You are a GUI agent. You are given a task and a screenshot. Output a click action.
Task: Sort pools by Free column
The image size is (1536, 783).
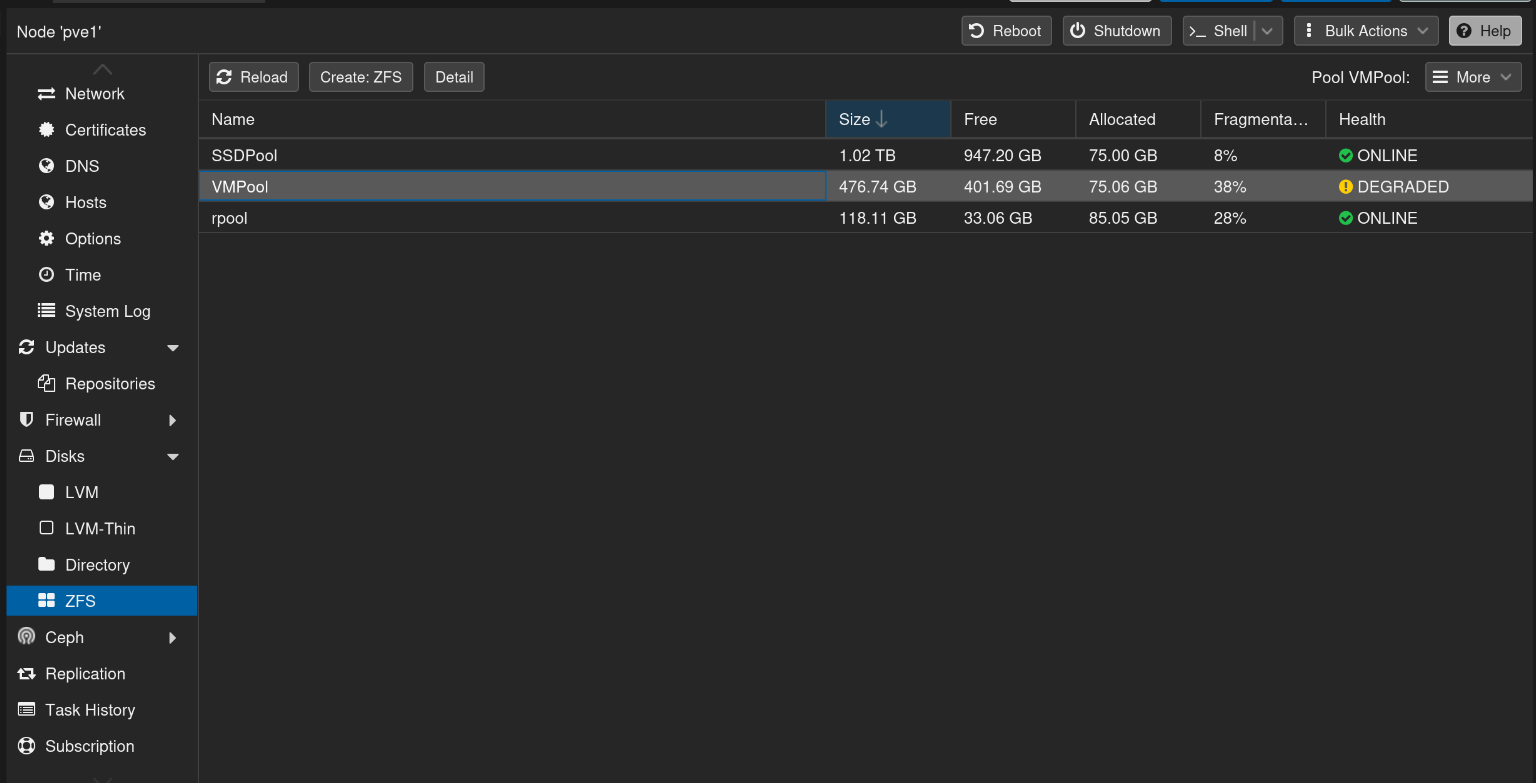click(1013, 119)
